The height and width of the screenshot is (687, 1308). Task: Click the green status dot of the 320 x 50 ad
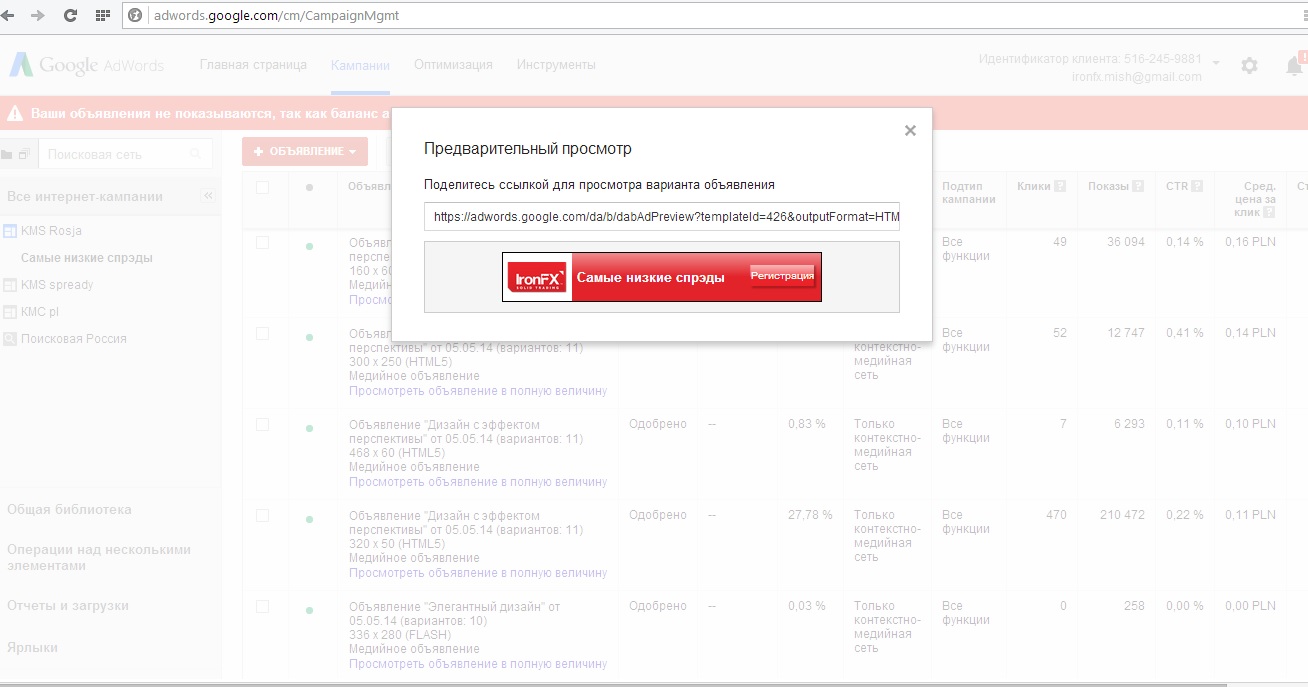coord(309,520)
